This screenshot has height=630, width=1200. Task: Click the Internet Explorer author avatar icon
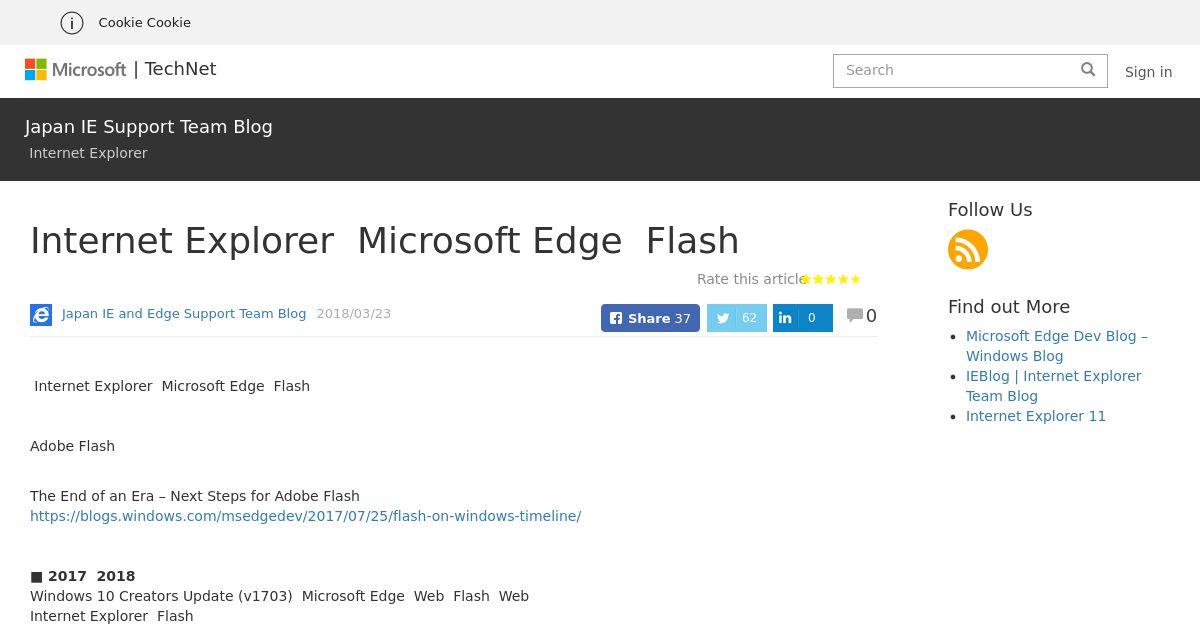point(41,315)
